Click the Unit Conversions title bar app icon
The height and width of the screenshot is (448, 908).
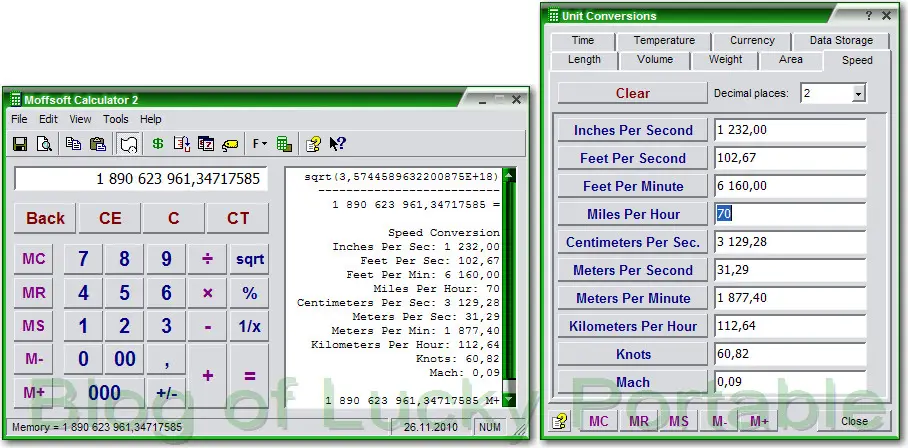point(554,16)
